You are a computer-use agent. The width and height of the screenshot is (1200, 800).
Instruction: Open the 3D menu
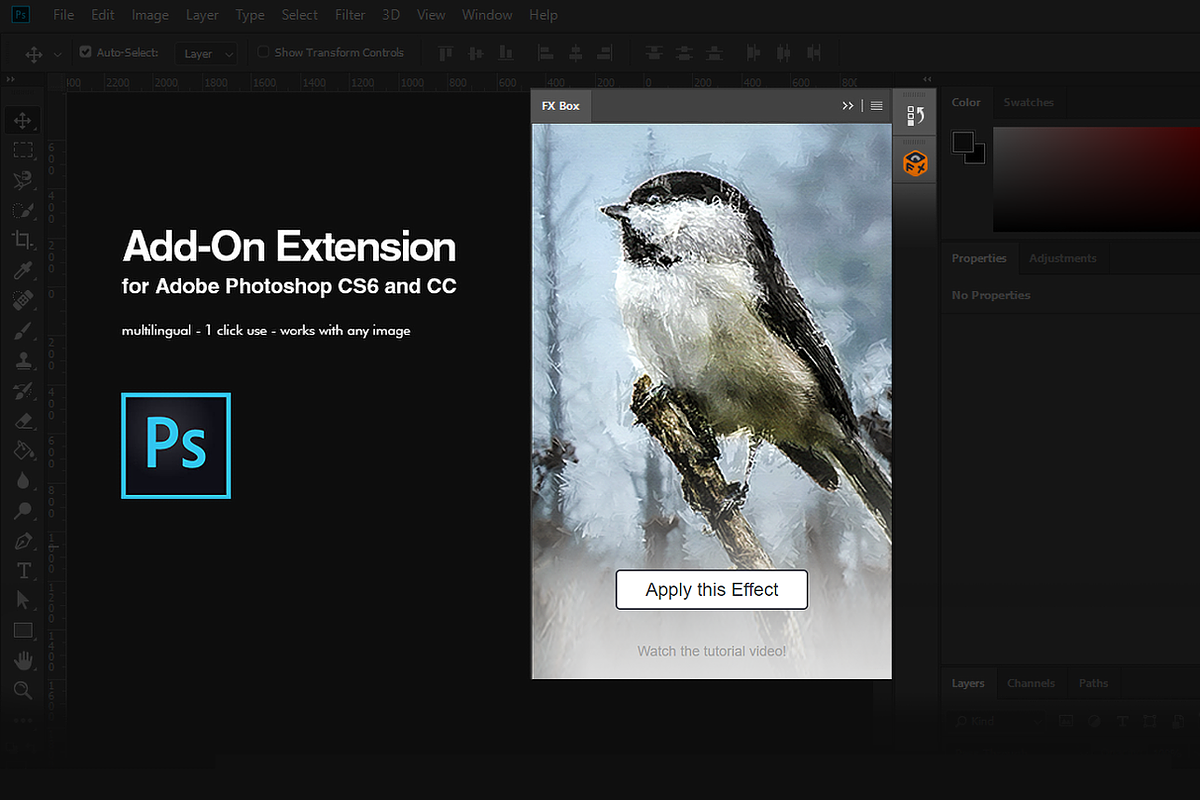point(391,15)
